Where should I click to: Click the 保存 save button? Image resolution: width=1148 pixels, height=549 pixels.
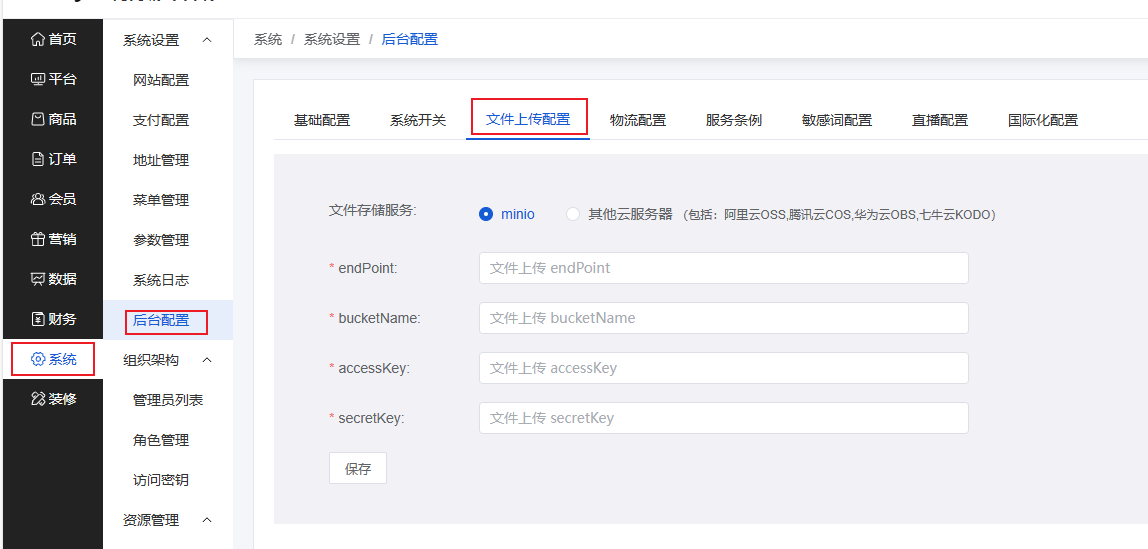[x=358, y=468]
